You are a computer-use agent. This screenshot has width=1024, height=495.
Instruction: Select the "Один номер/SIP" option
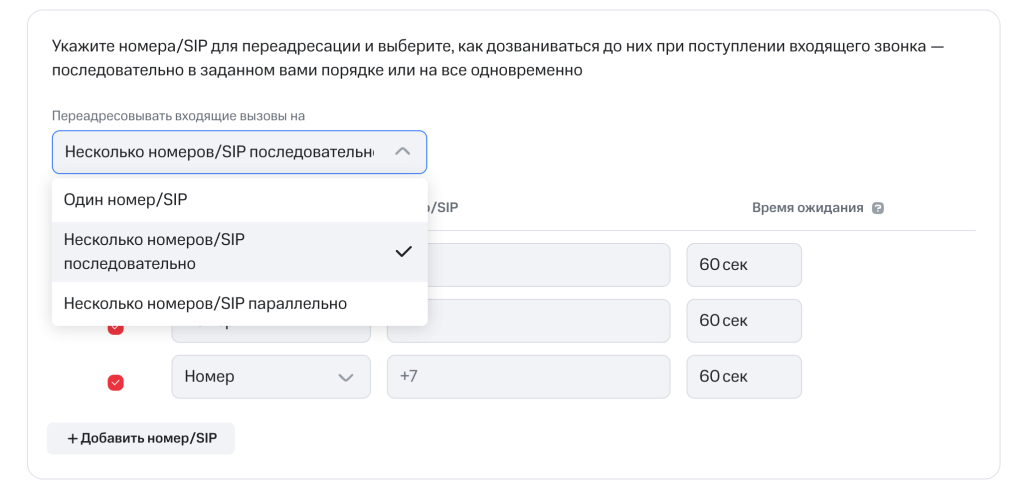pyautogui.click(x=239, y=200)
